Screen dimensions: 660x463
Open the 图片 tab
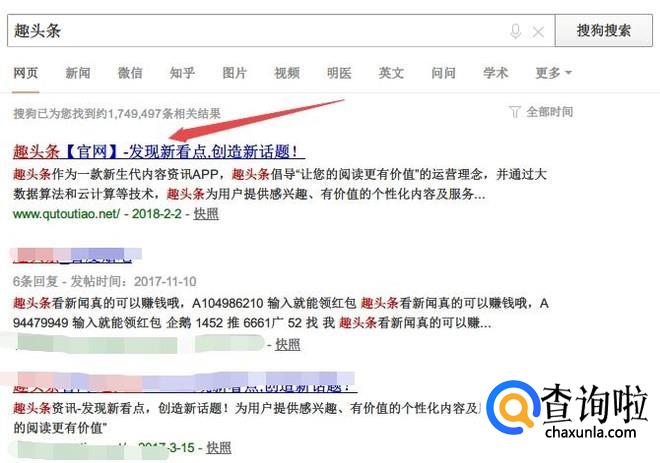coord(234,73)
